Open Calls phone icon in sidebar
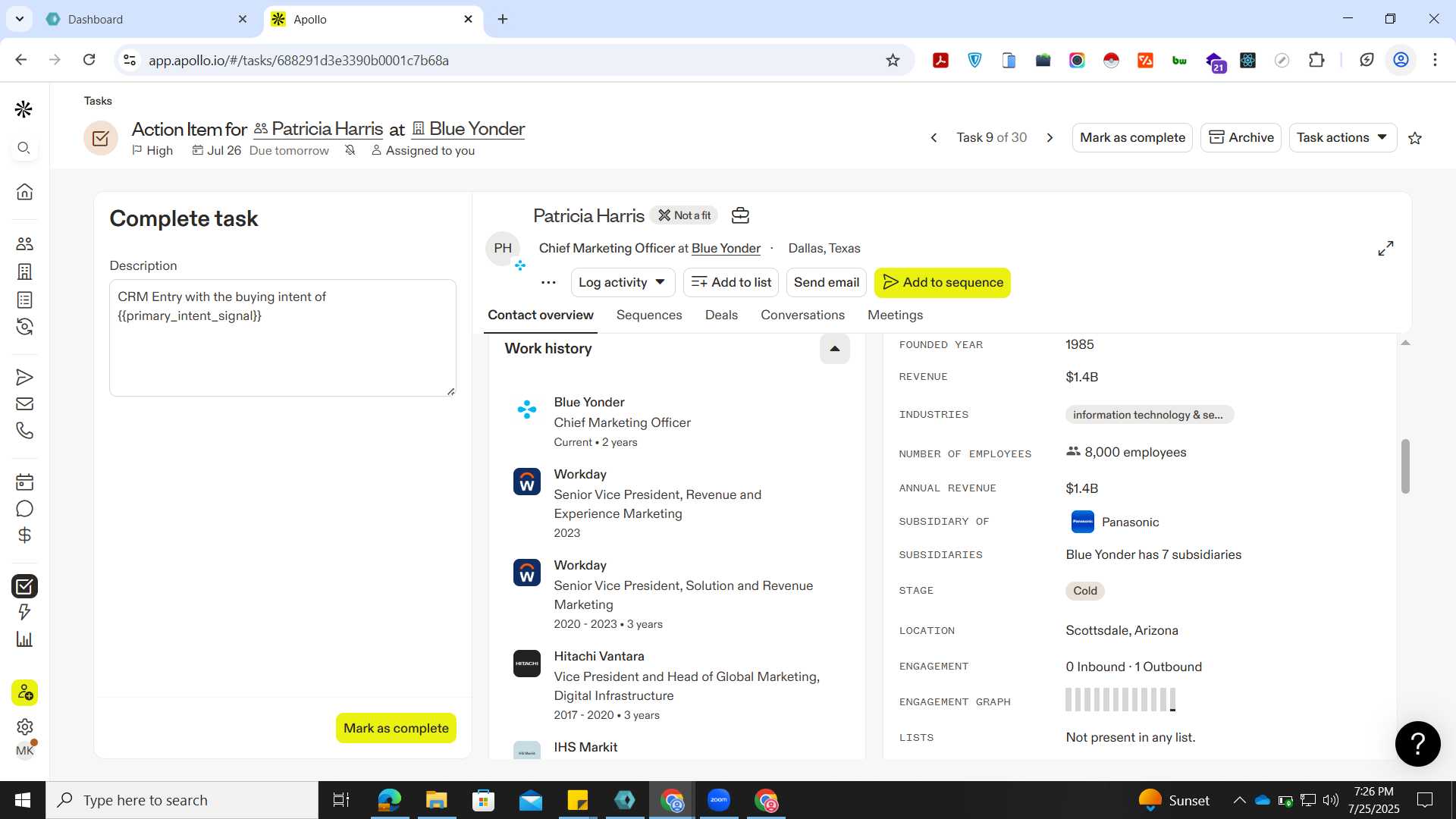This screenshot has width=1456, height=819. click(24, 431)
